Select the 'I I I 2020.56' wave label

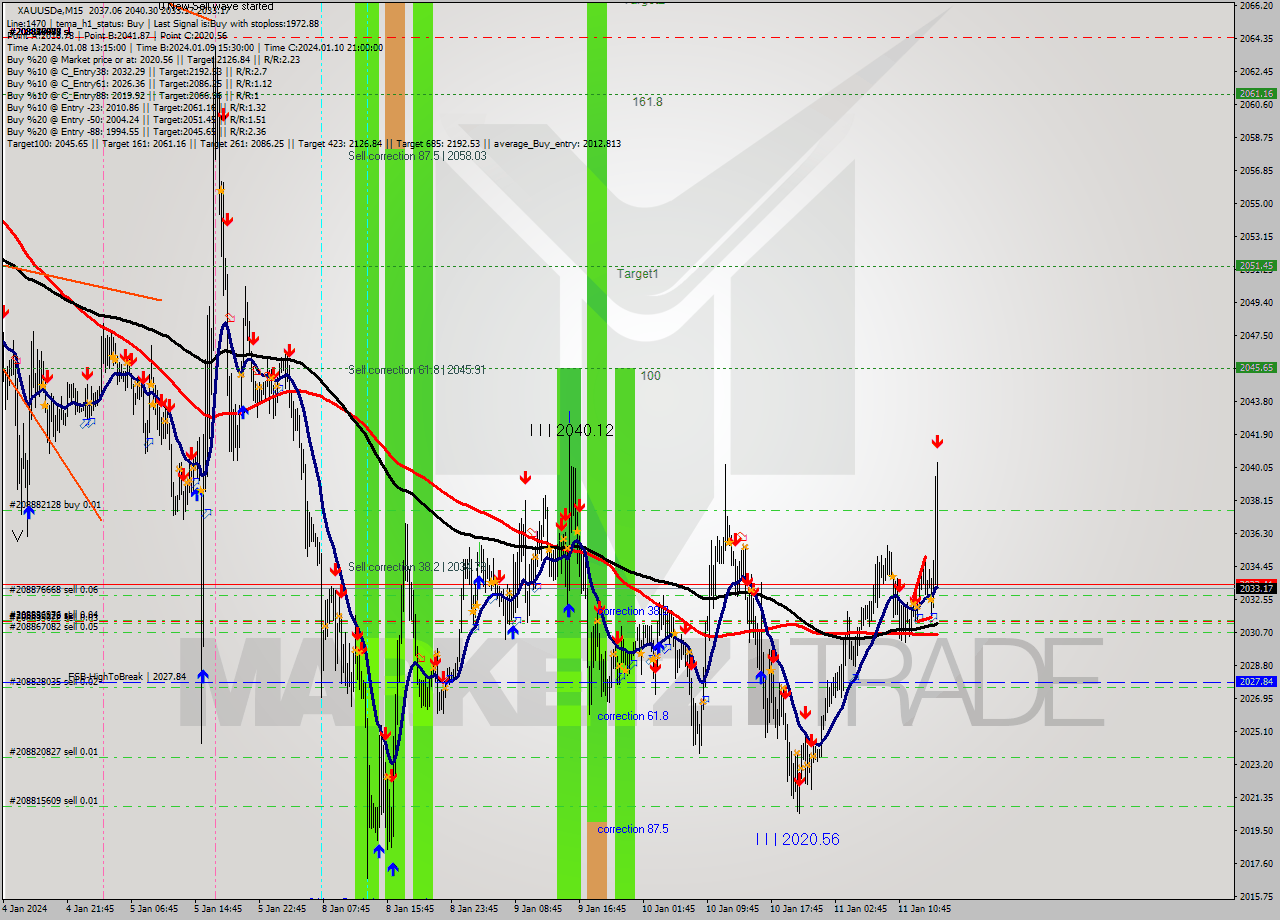(x=797, y=839)
